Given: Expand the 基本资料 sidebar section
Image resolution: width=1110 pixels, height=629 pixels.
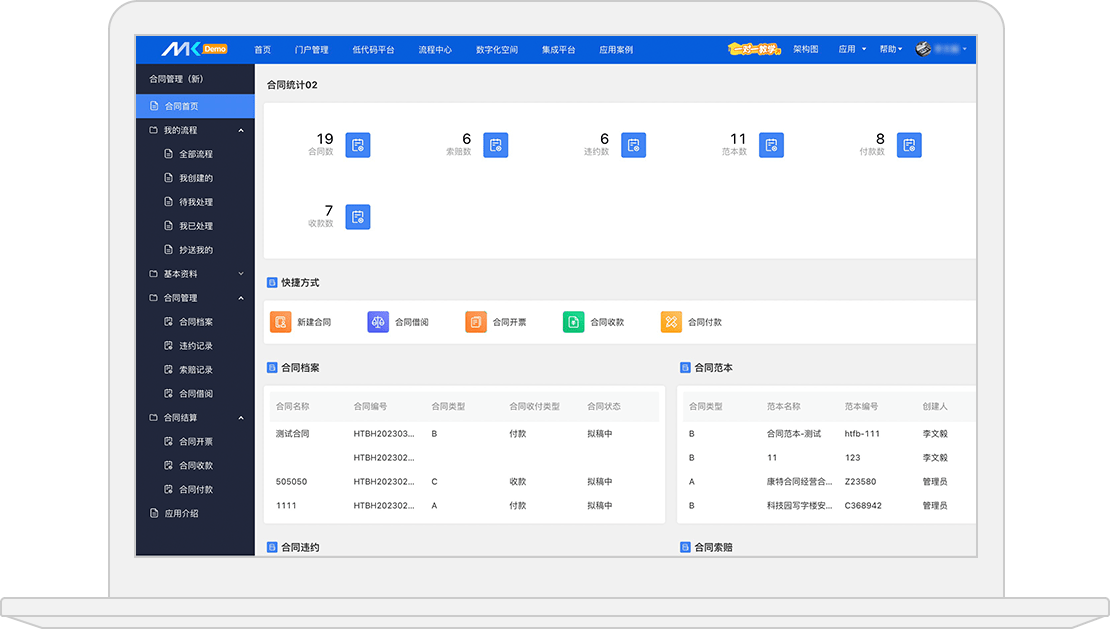Looking at the screenshot, I should point(241,274).
